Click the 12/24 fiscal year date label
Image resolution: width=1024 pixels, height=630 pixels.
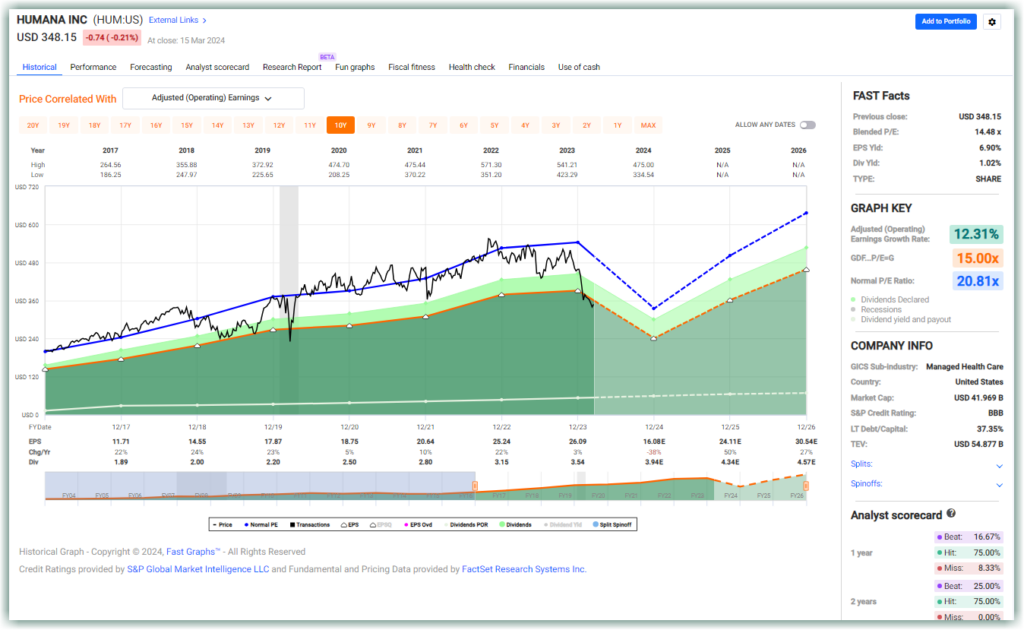654,426
